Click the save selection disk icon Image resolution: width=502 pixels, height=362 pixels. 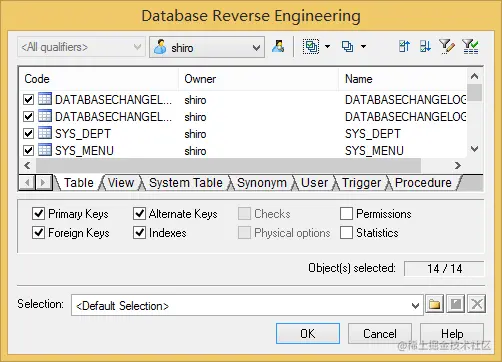coord(456,304)
